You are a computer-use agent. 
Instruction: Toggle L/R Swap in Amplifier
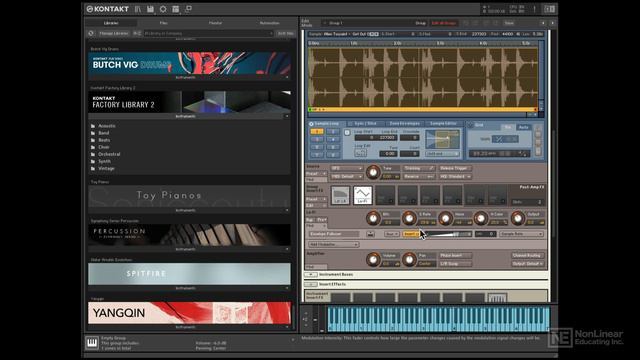(x=455, y=264)
